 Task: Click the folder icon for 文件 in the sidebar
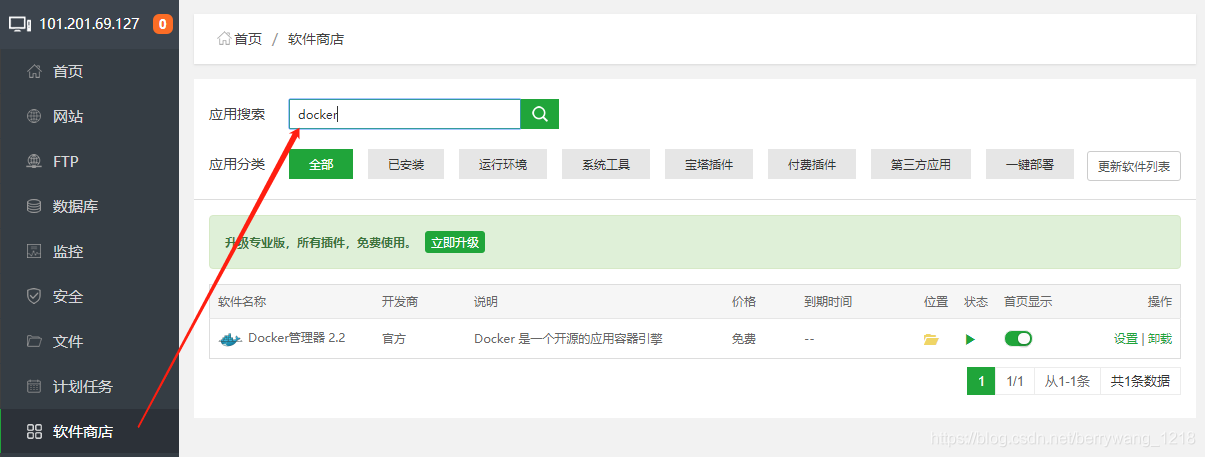tap(34, 341)
